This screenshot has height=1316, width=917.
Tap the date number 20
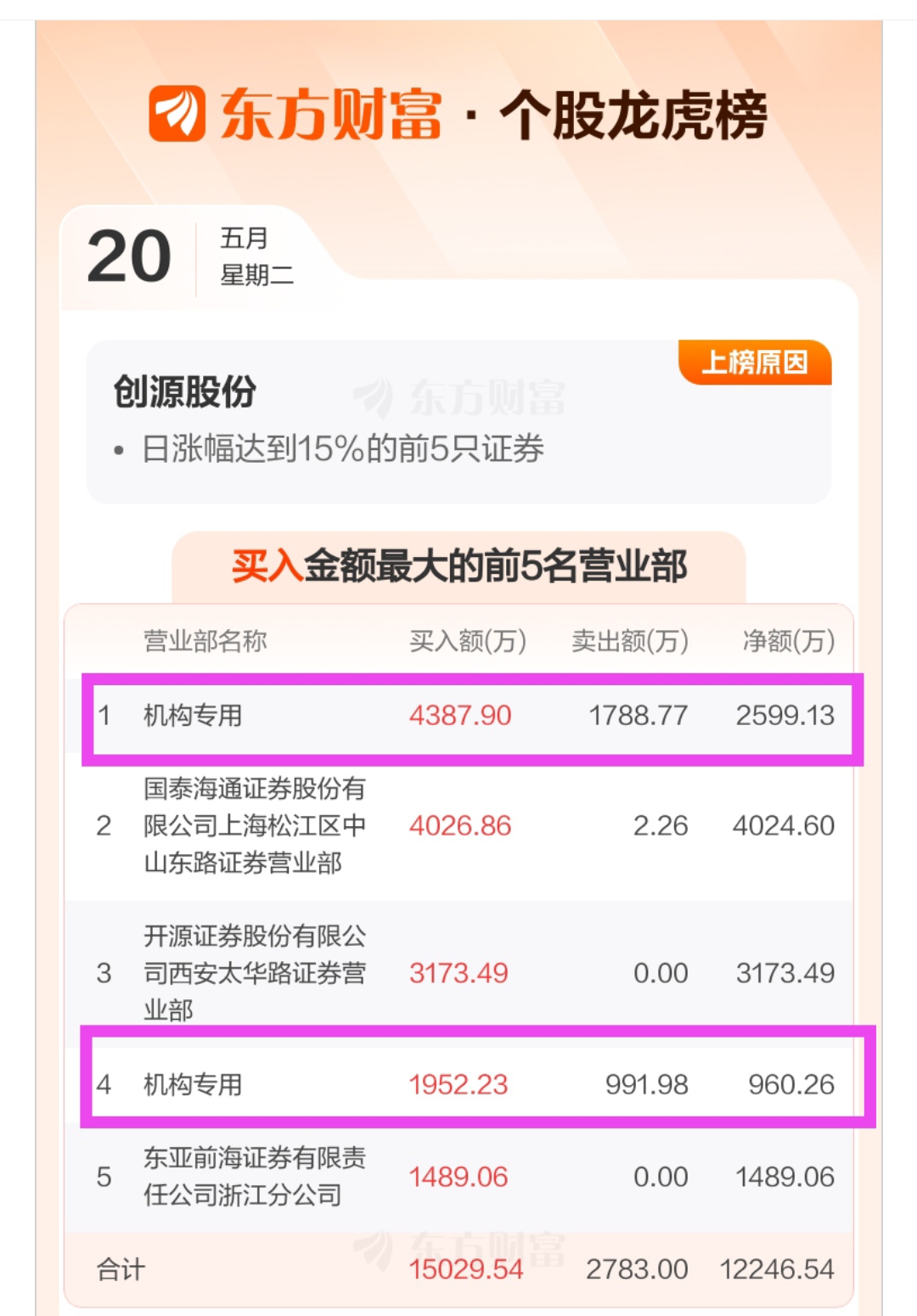(129, 256)
